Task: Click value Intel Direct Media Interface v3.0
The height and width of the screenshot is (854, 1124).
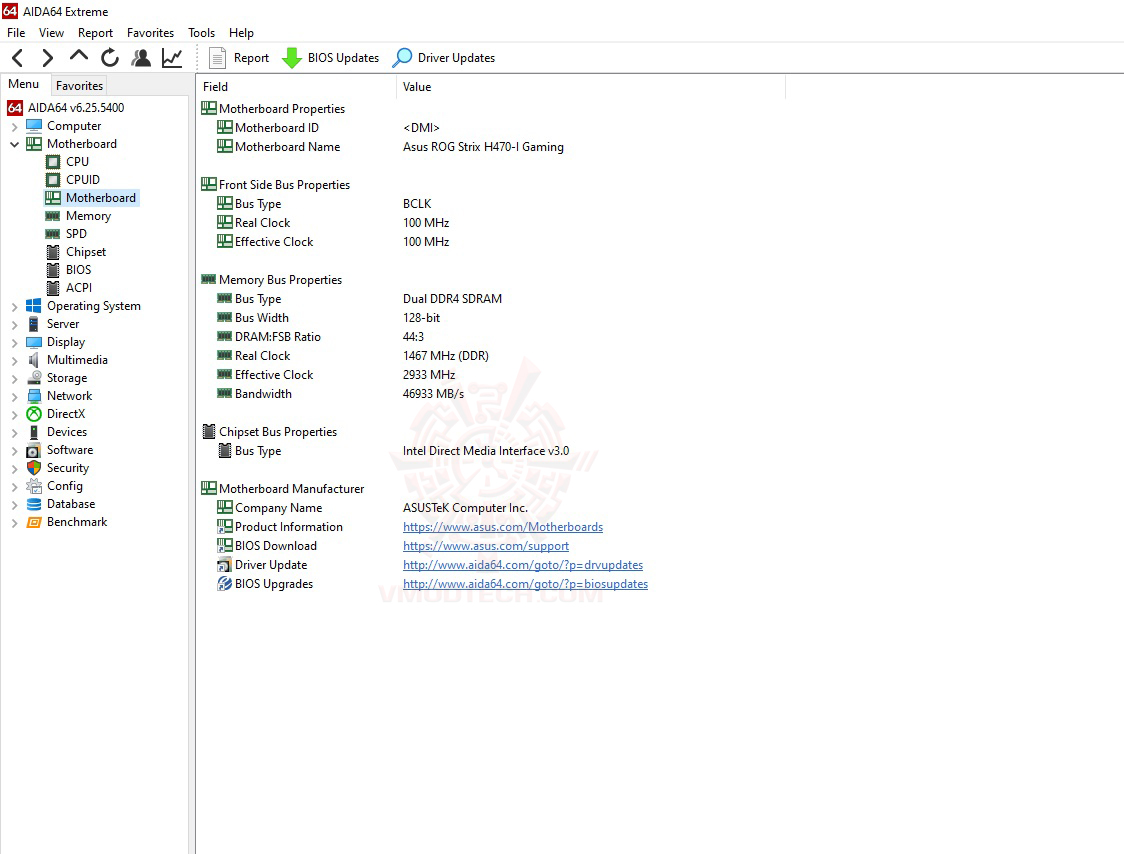Action: pos(486,451)
